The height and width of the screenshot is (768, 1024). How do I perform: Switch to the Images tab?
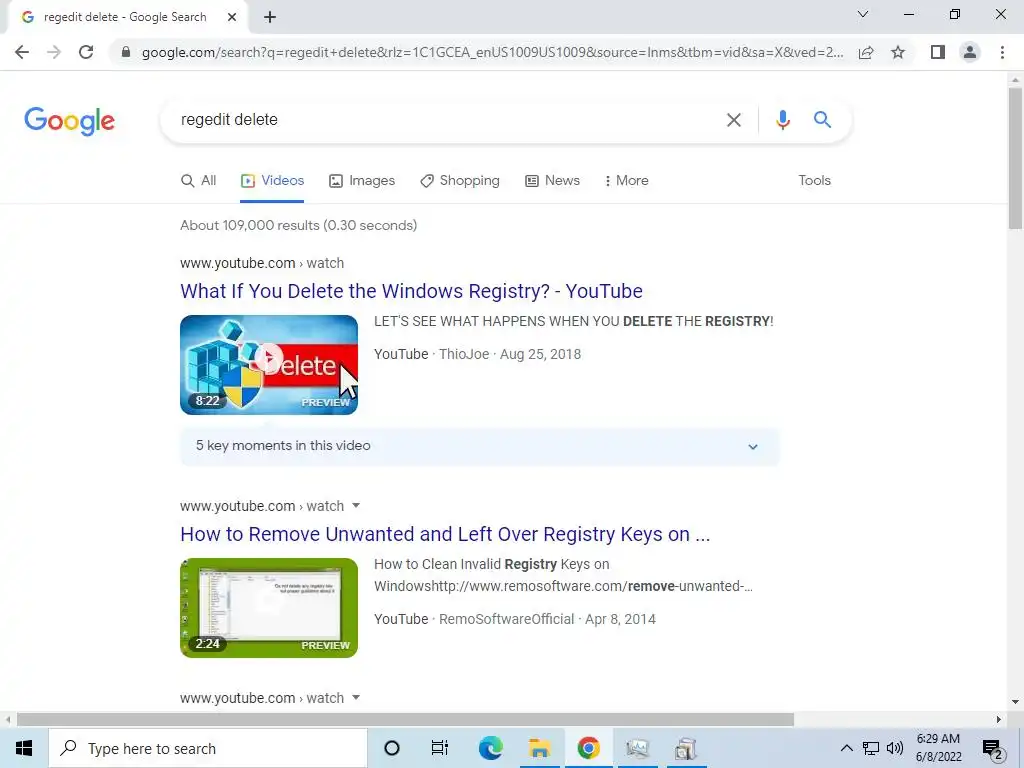[x=362, y=181]
